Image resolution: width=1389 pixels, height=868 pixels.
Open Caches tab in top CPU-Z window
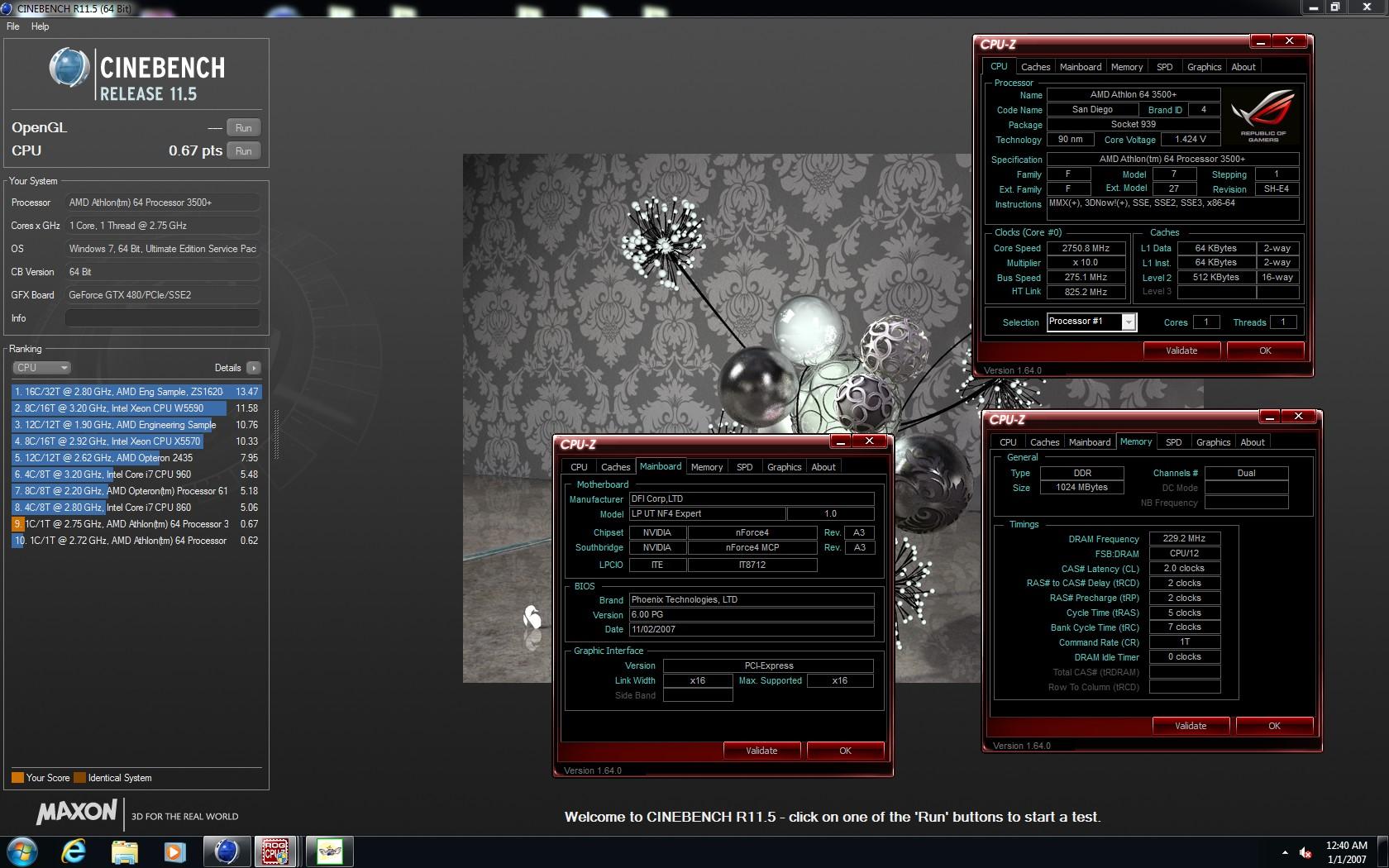point(1035,67)
